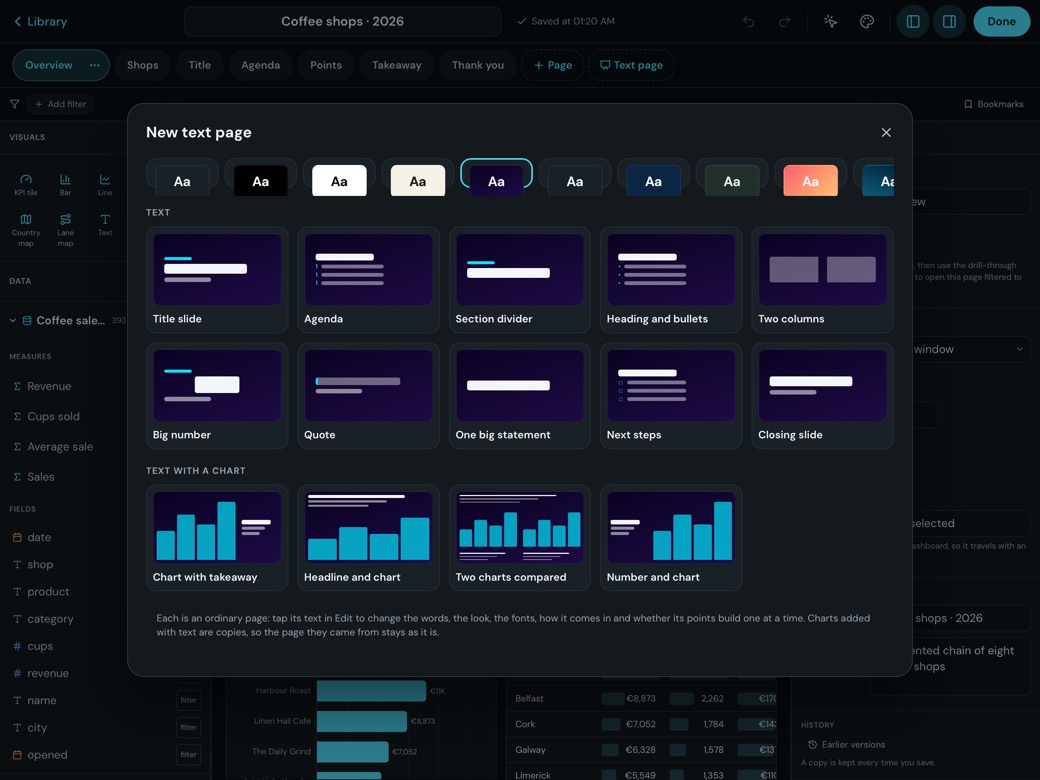Pick the black Aa theme swatch
This screenshot has width=1040, height=780.
[x=261, y=178]
